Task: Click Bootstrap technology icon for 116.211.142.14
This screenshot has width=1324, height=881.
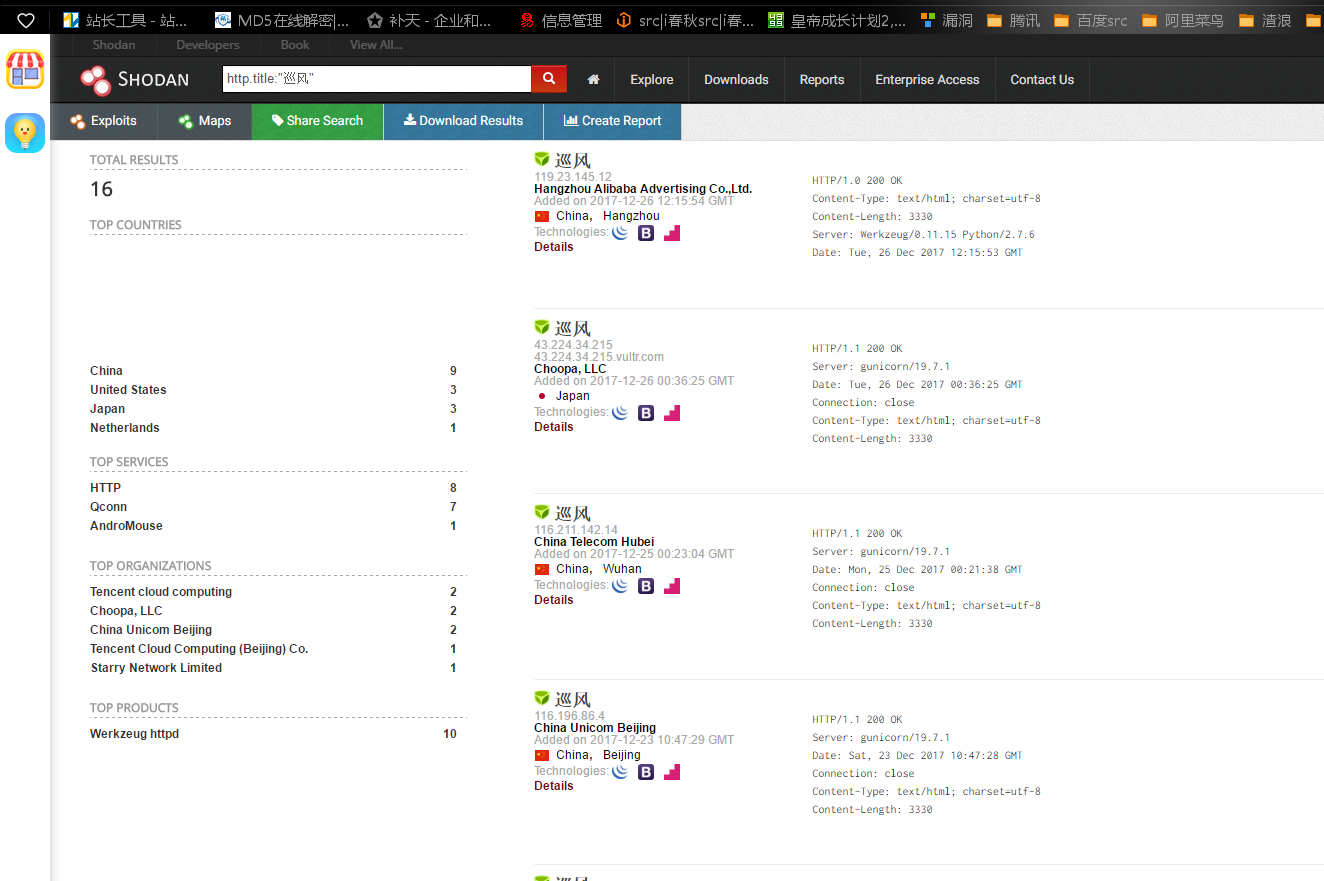Action: coord(646,586)
